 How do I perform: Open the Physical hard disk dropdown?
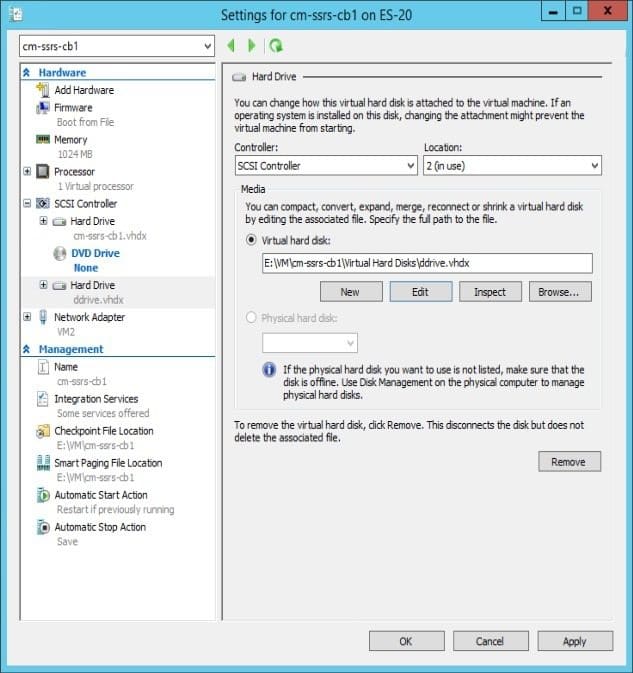[x=310, y=343]
